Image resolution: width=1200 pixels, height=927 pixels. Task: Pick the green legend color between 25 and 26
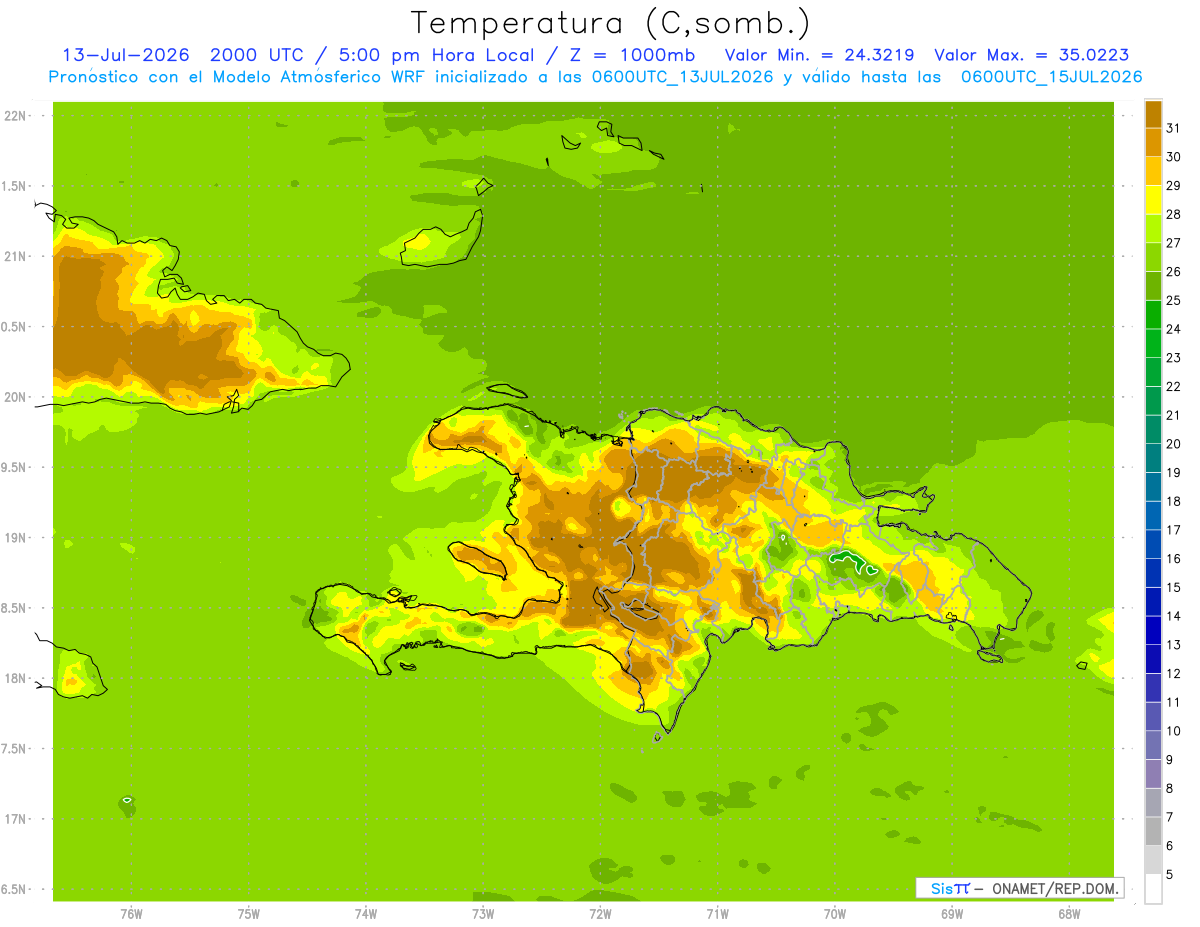point(1153,285)
